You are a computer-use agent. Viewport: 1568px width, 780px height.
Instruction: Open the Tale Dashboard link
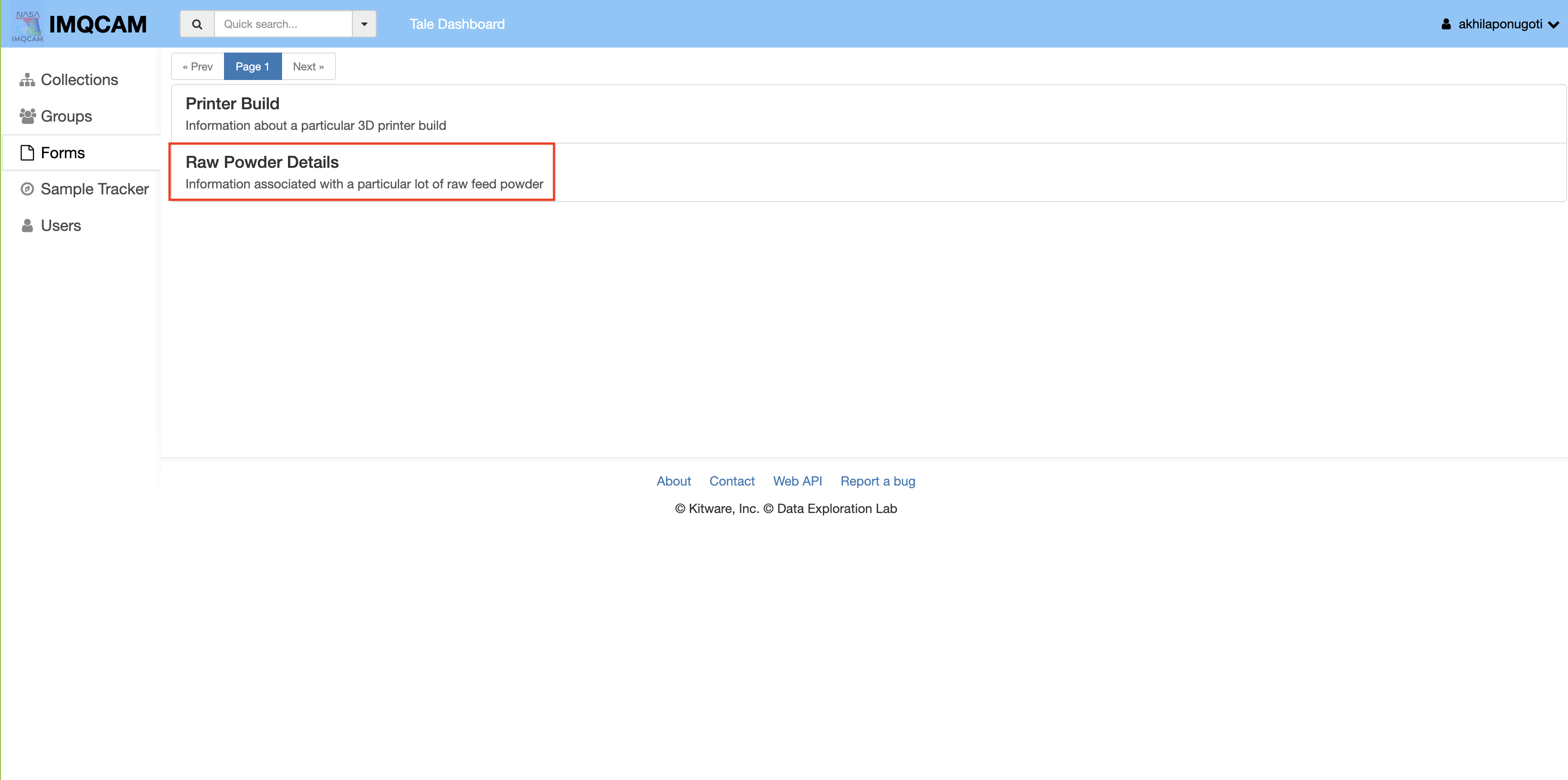tap(457, 24)
